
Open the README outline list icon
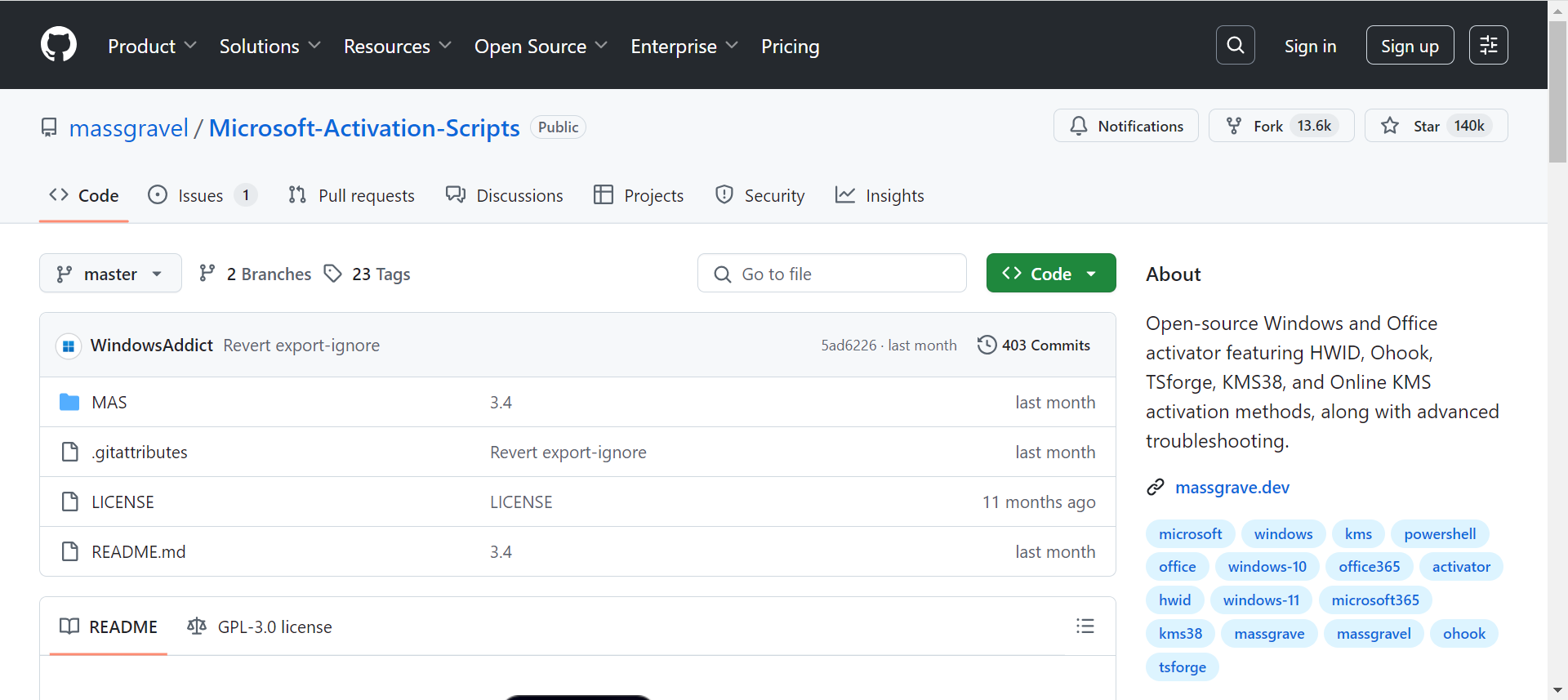(1085, 626)
